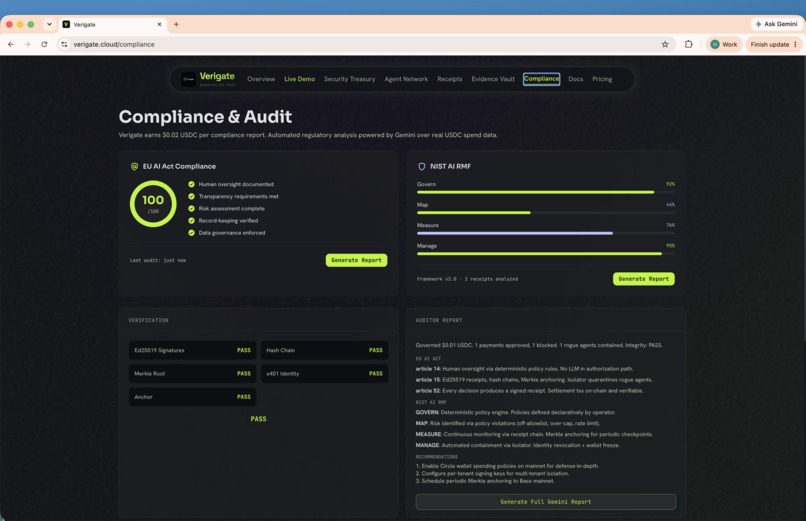Click the 'article 15' line
Image resolution: width=806 pixels, height=521 pixels.
(534, 380)
